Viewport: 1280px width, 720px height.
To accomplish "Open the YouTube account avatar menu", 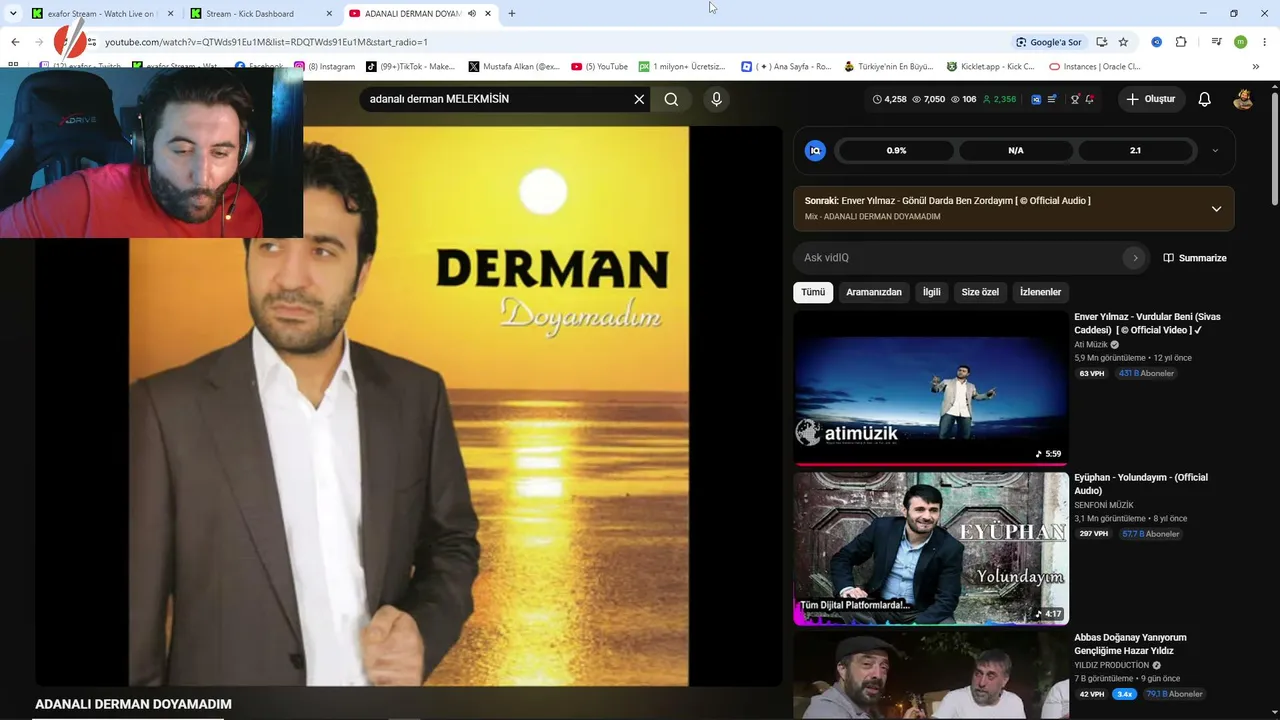I will click(x=1243, y=99).
